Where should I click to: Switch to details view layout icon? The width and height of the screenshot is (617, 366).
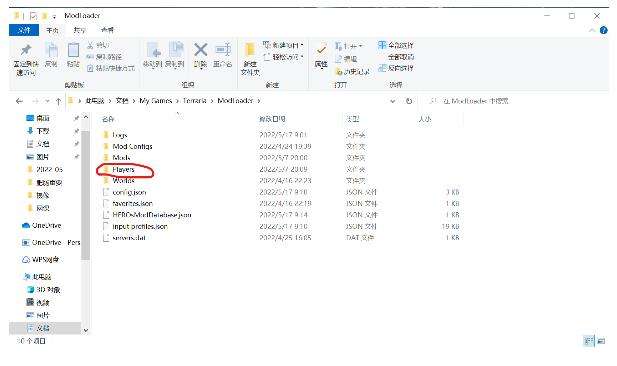pyautogui.click(x=589, y=341)
